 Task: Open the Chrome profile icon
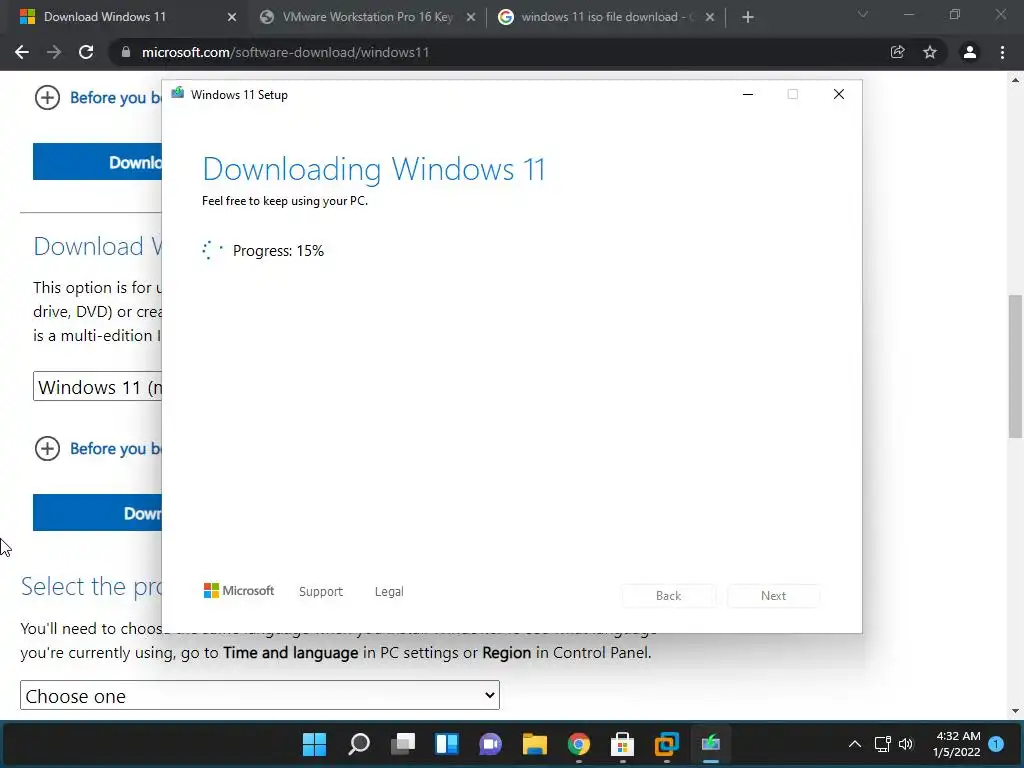point(970,52)
